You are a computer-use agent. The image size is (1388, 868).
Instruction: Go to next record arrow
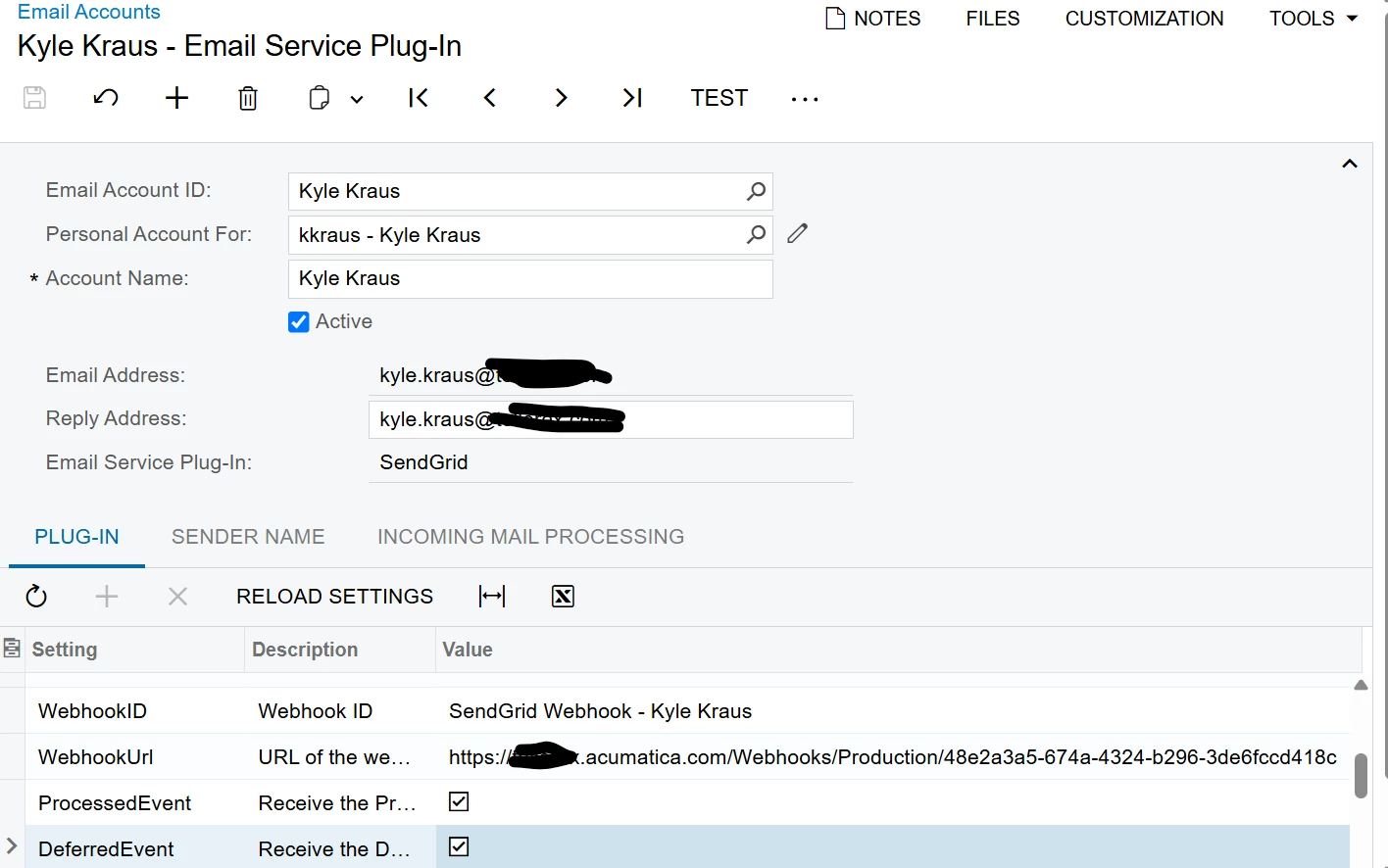click(561, 98)
